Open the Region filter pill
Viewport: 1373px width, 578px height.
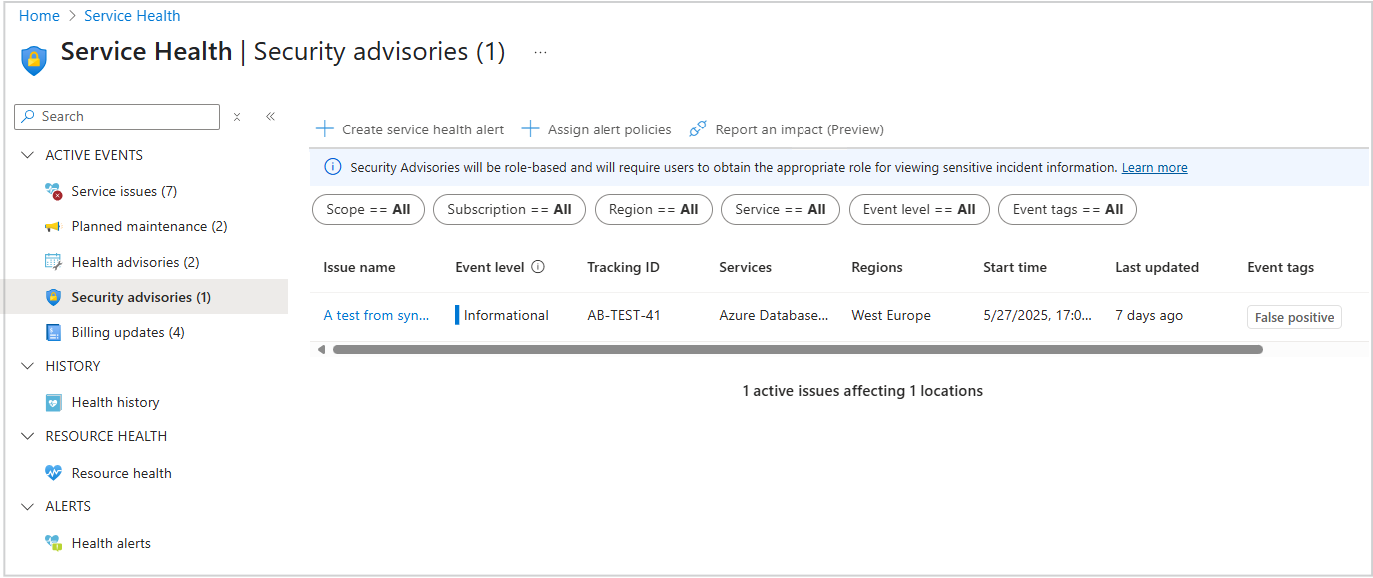pyautogui.click(x=653, y=210)
